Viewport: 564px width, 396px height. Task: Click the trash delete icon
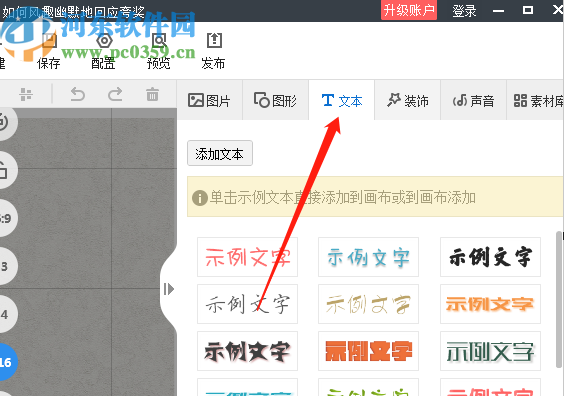click(x=152, y=95)
